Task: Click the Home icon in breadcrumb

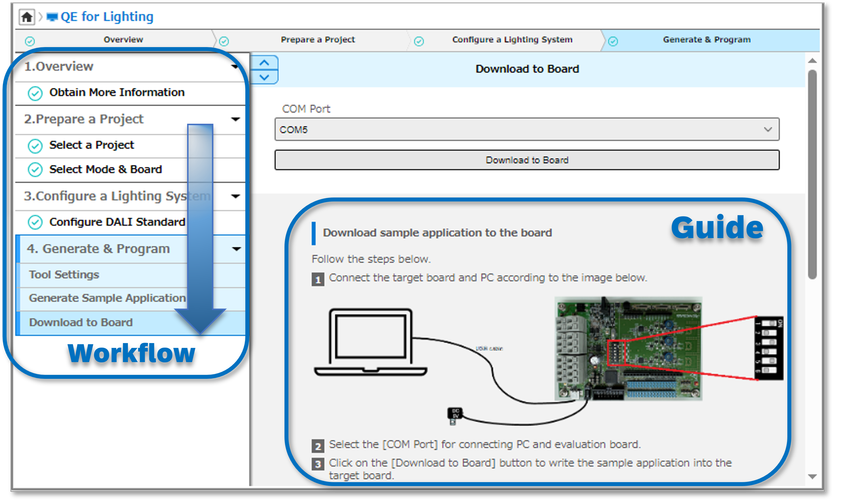Action: click(27, 16)
